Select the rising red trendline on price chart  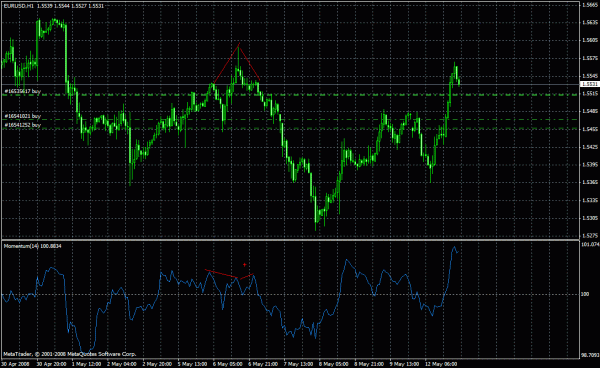tap(227, 64)
